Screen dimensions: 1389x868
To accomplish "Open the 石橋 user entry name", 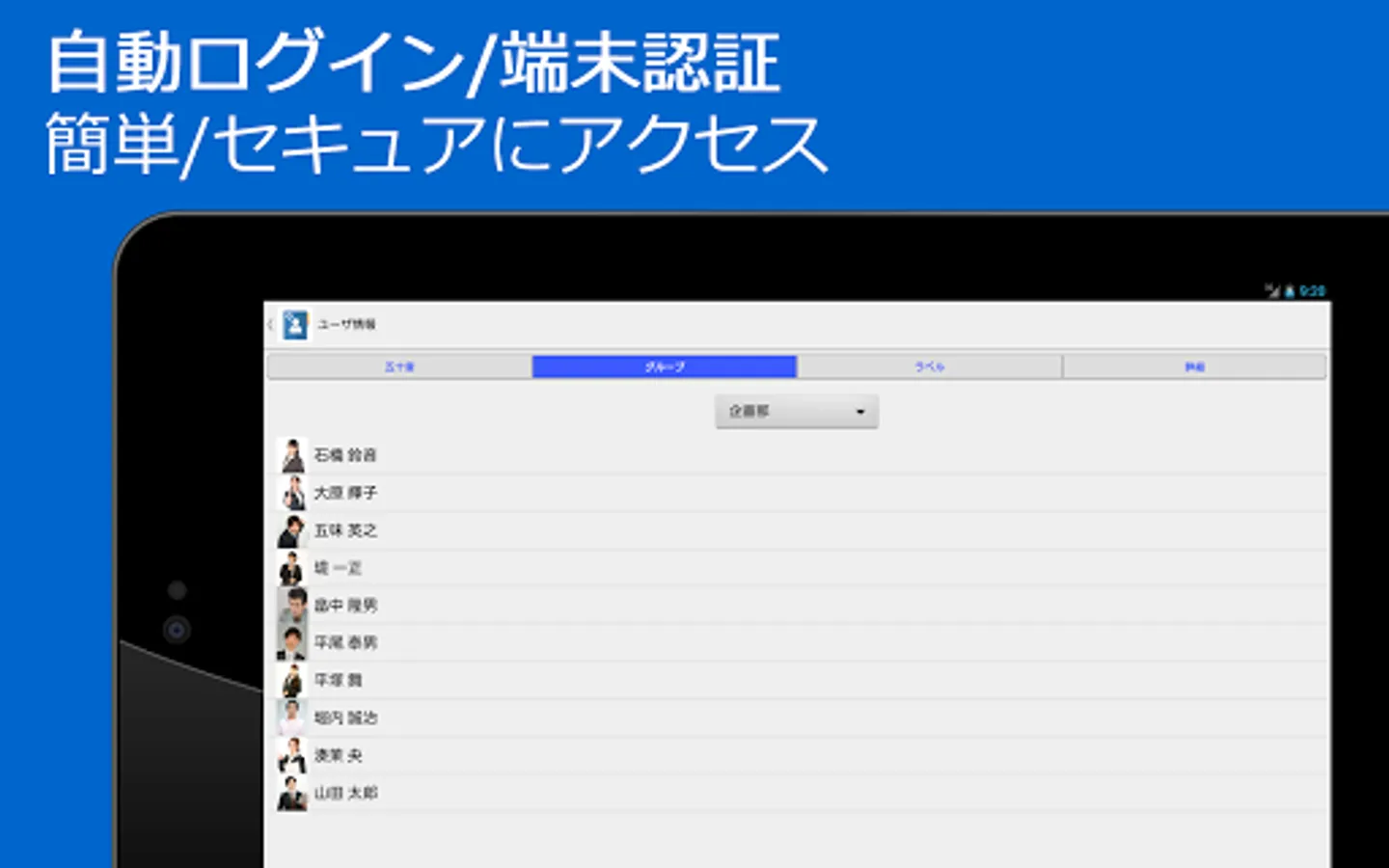I will pos(345,455).
